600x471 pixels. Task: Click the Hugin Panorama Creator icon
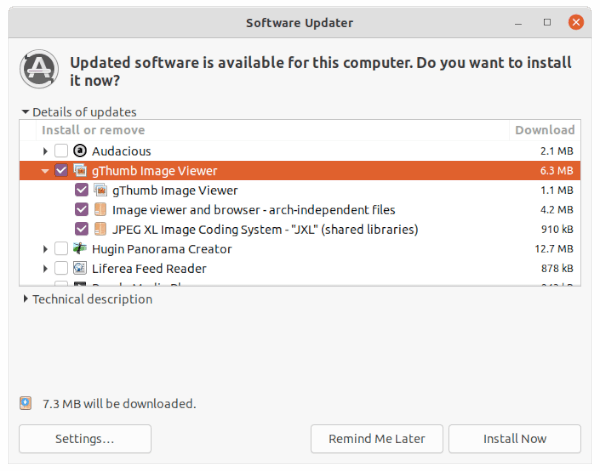click(80, 249)
